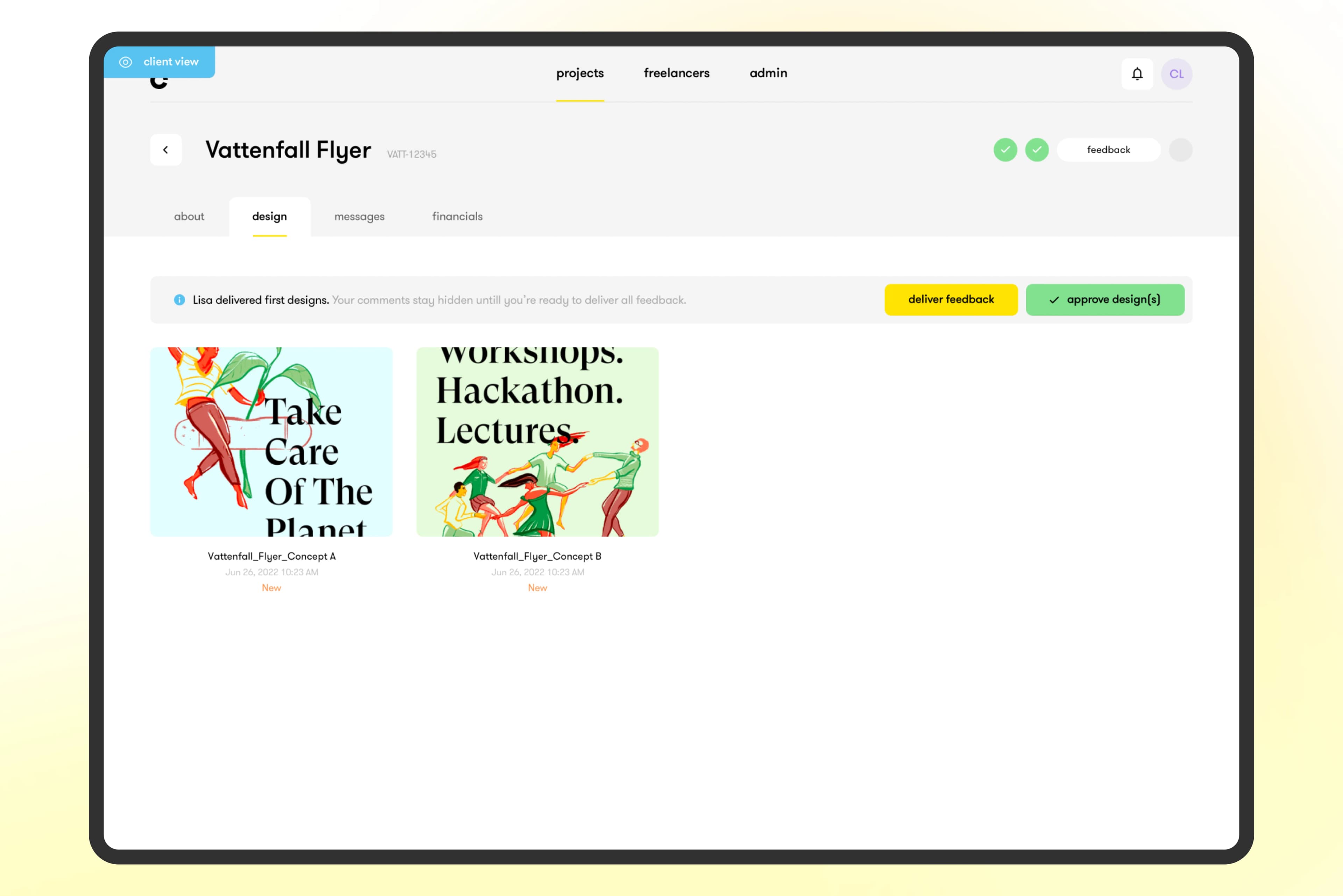
Task: Select the feedback progress step pill
Action: [1108, 150]
